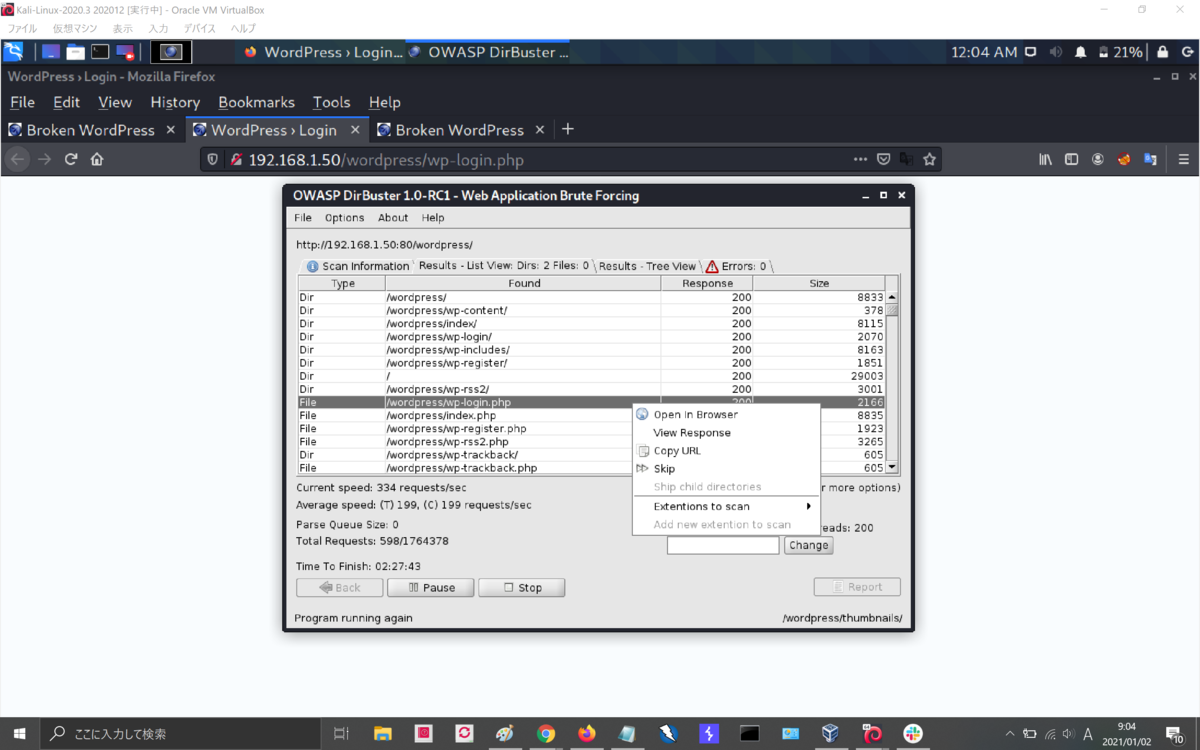The image size is (1200, 750).
Task: Click the Pocket save icon in address bar
Action: pos(884,159)
